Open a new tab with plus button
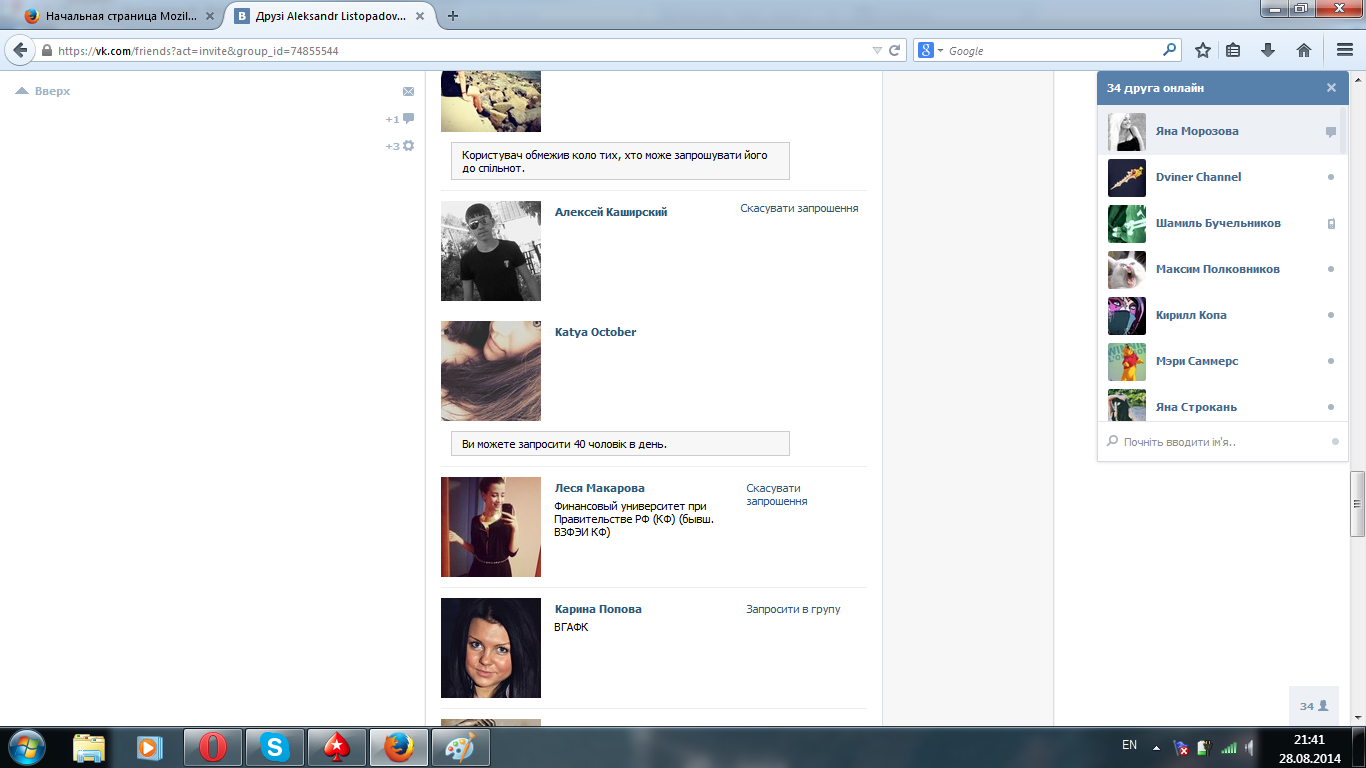 tap(453, 16)
